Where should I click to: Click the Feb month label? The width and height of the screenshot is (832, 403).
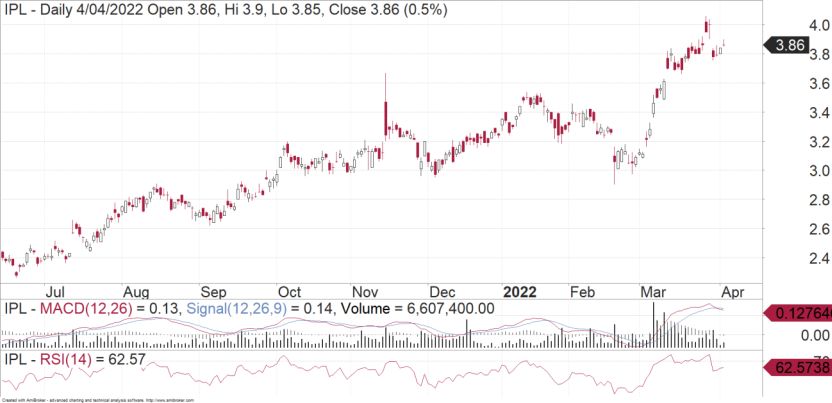(584, 292)
